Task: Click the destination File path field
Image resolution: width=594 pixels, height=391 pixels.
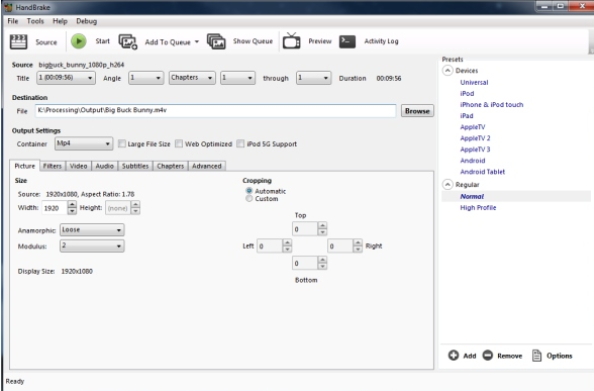Action: 216,111
